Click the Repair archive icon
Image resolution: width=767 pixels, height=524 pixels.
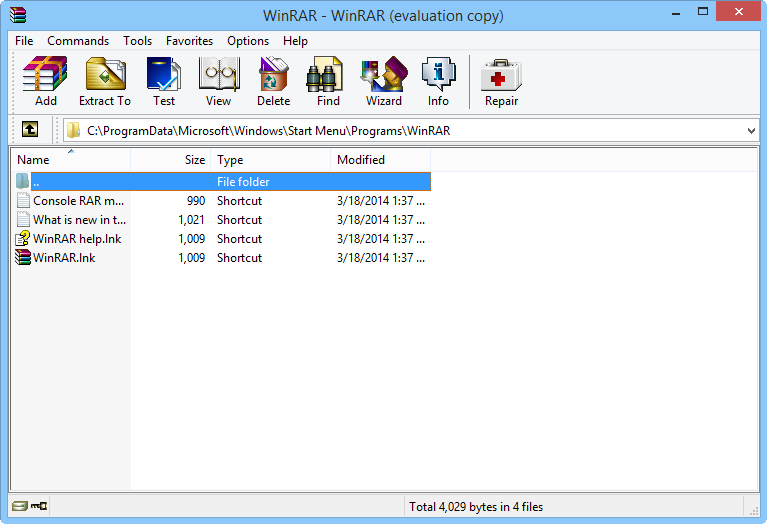pyautogui.click(x=501, y=81)
